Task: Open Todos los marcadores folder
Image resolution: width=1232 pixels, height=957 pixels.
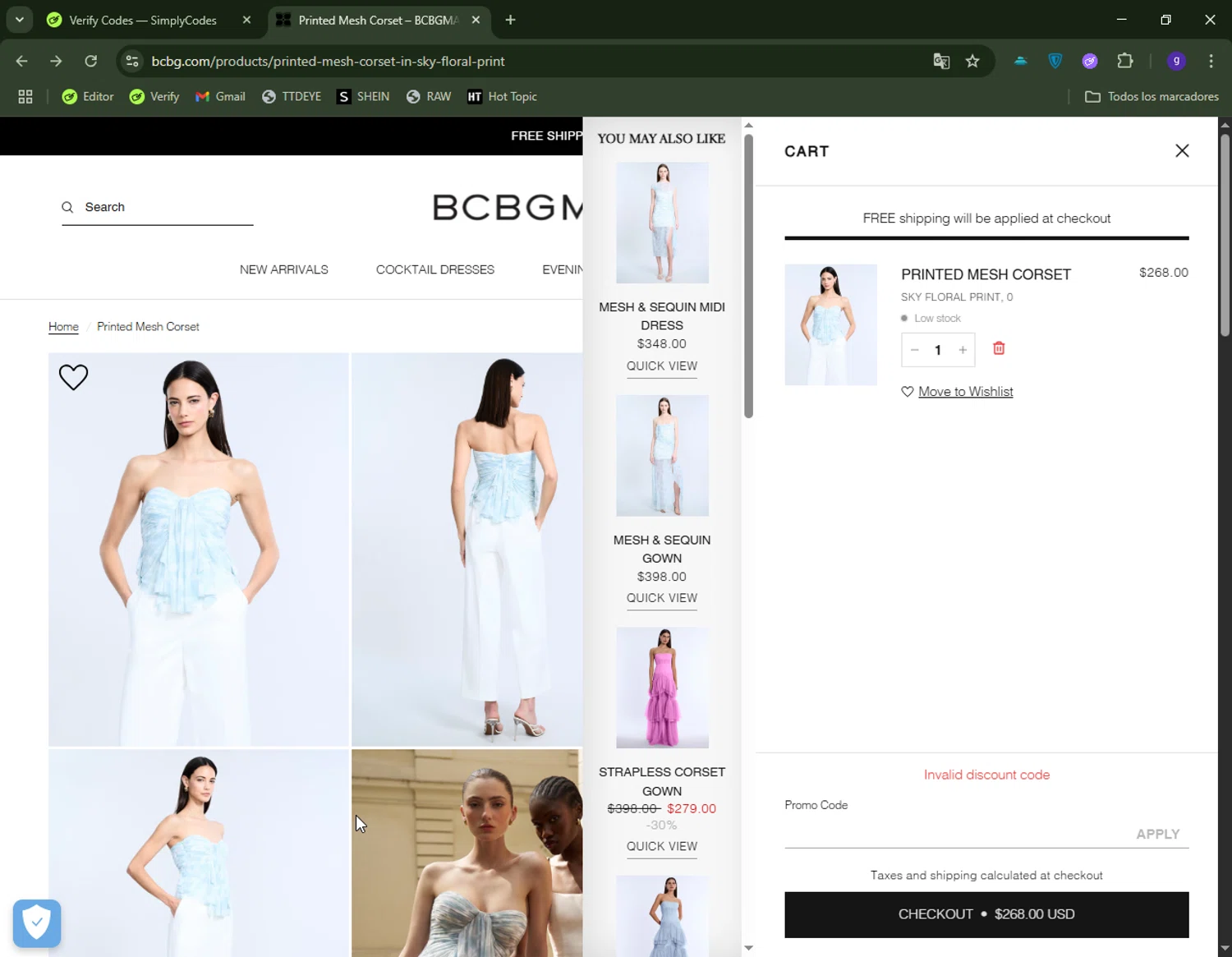Action: pos(1152,97)
